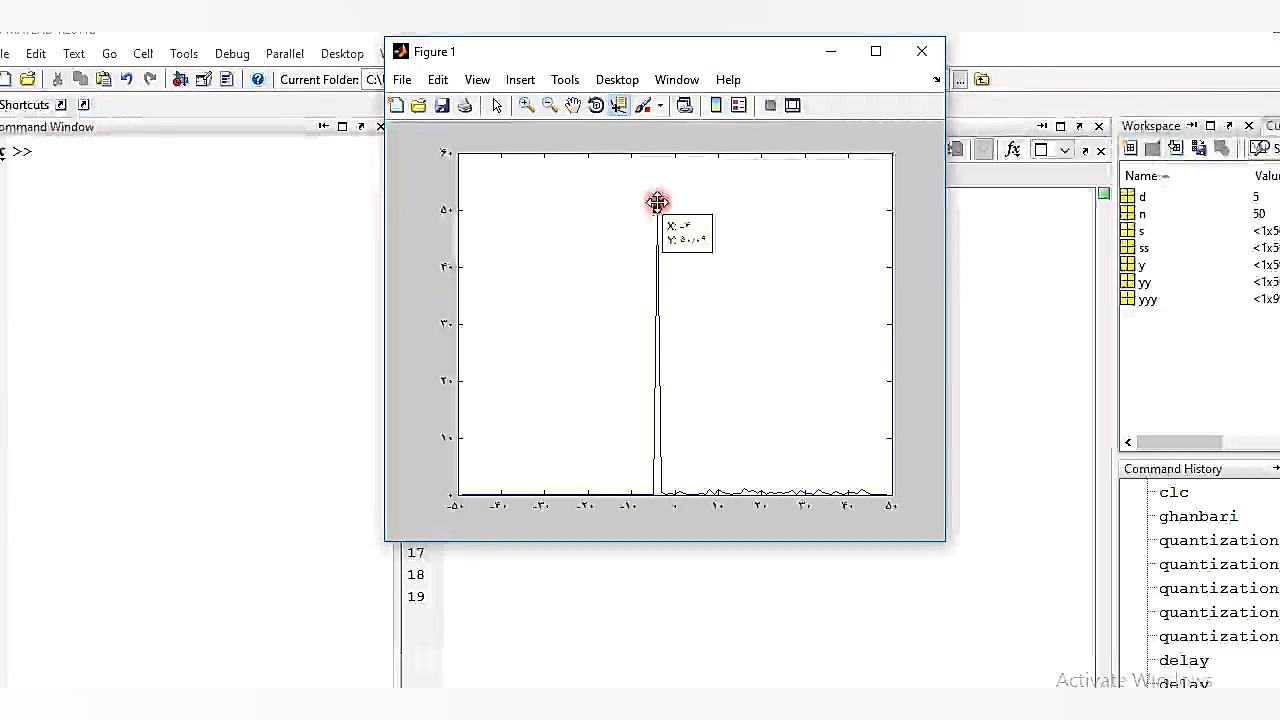Open the main MATLAB Tools menu
1280x720 pixels.
tap(184, 54)
